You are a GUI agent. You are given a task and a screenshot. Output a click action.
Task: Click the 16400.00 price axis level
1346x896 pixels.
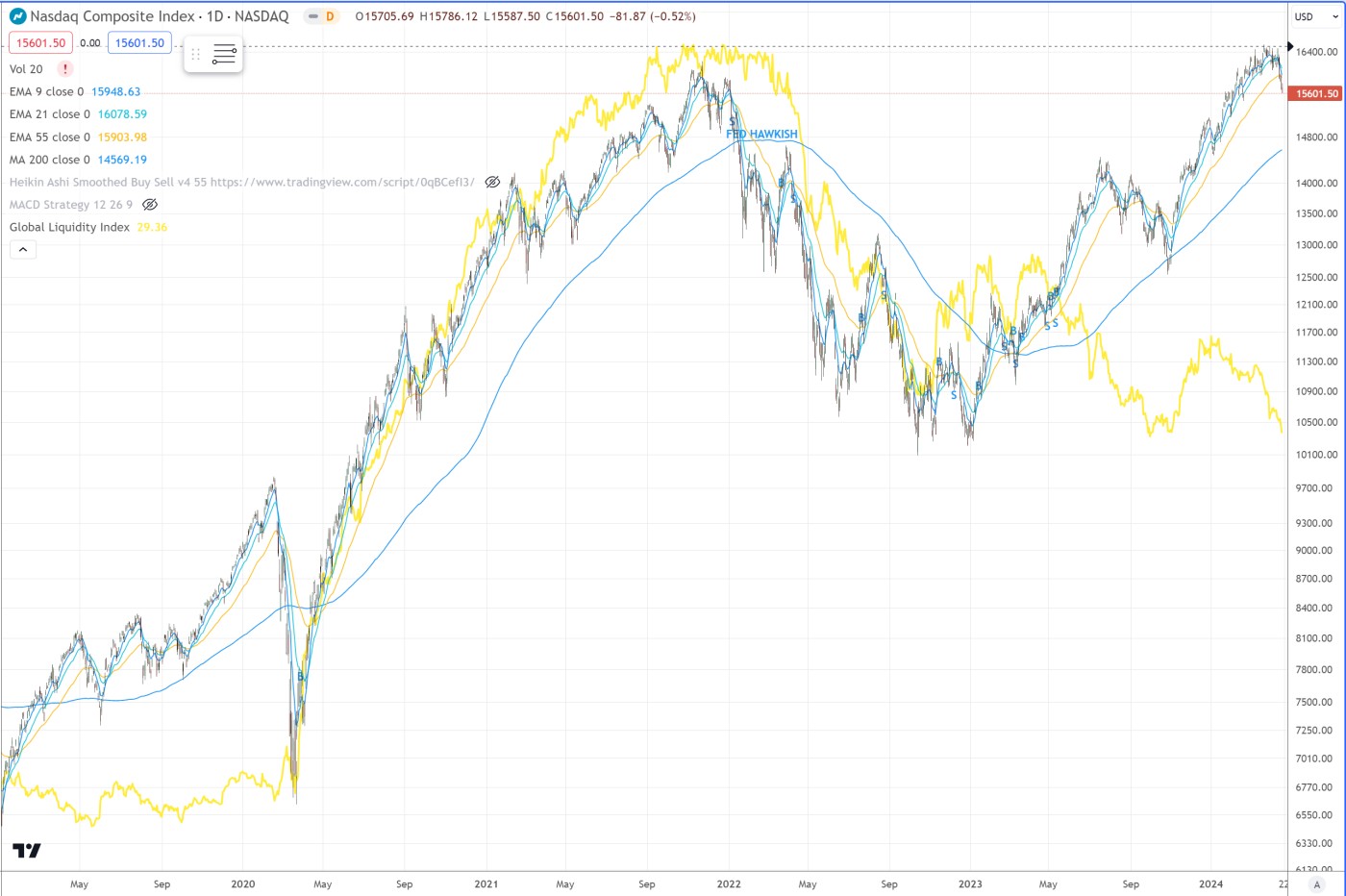click(x=1316, y=52)
